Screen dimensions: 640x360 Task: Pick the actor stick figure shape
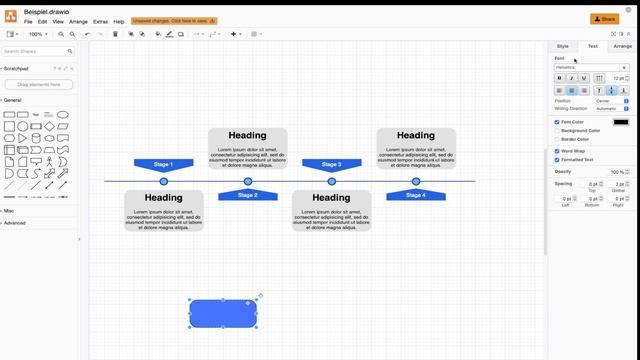coord(49,162)
